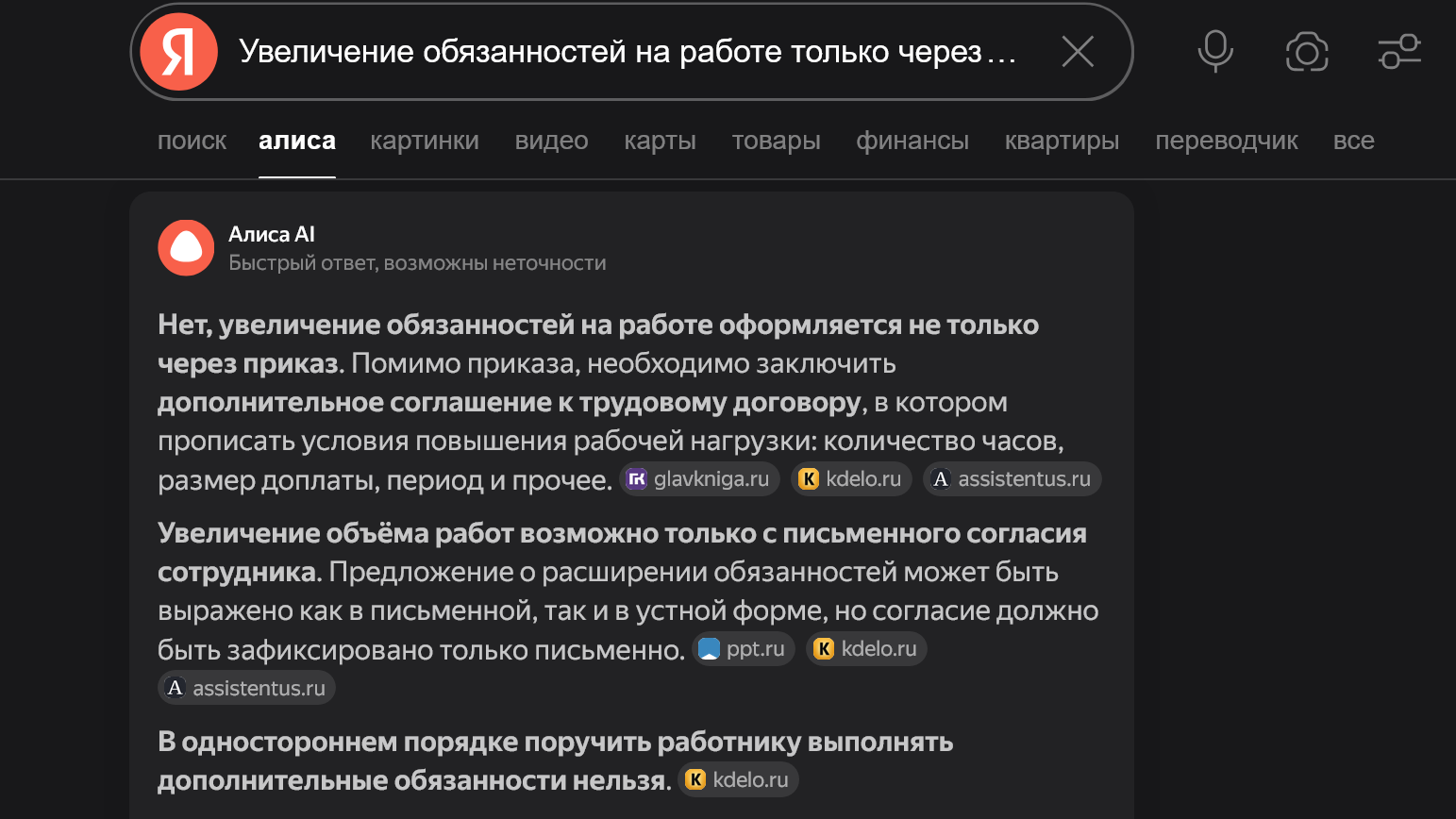Switch to the поиск tab
1456x819 pixels.
tap(192, 141)
